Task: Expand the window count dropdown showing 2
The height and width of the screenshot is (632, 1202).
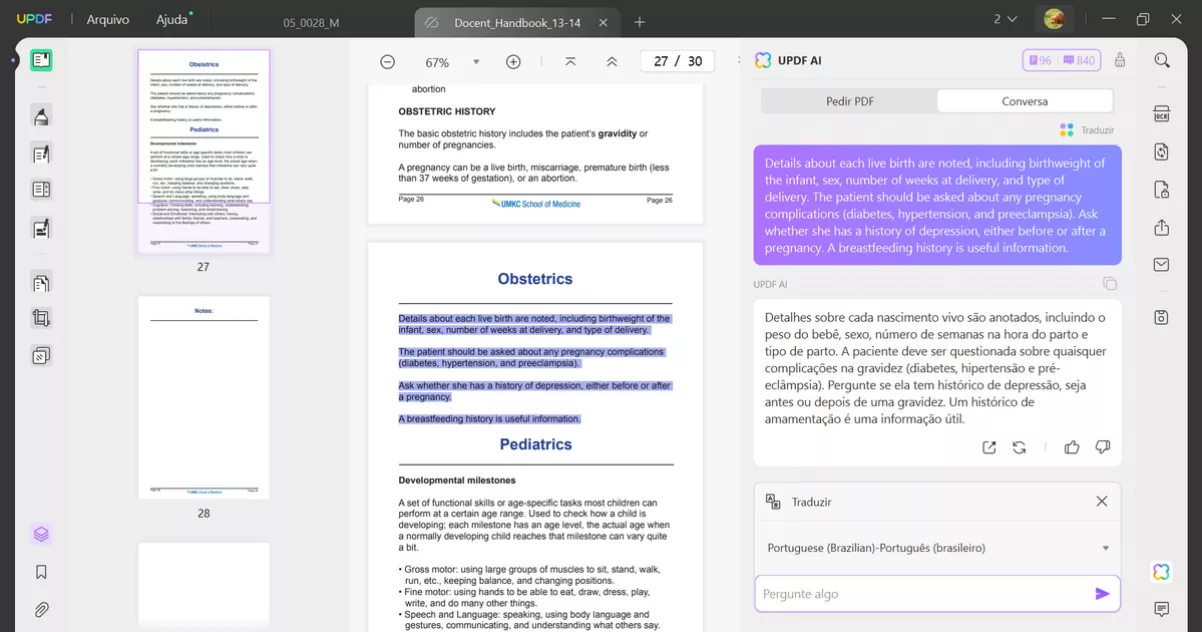Action: (1004, 20)
